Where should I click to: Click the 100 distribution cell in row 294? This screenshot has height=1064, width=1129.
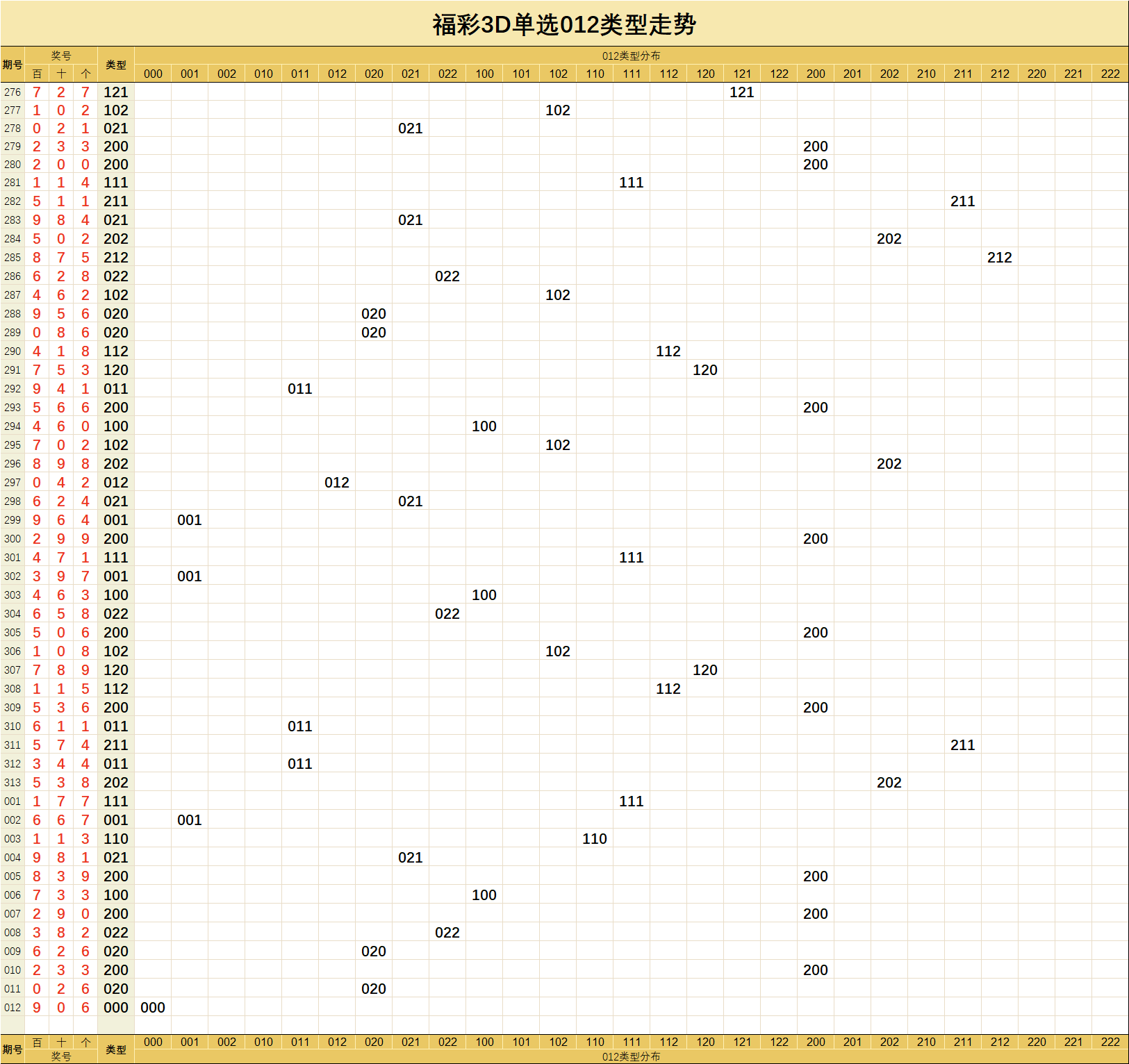484,426
